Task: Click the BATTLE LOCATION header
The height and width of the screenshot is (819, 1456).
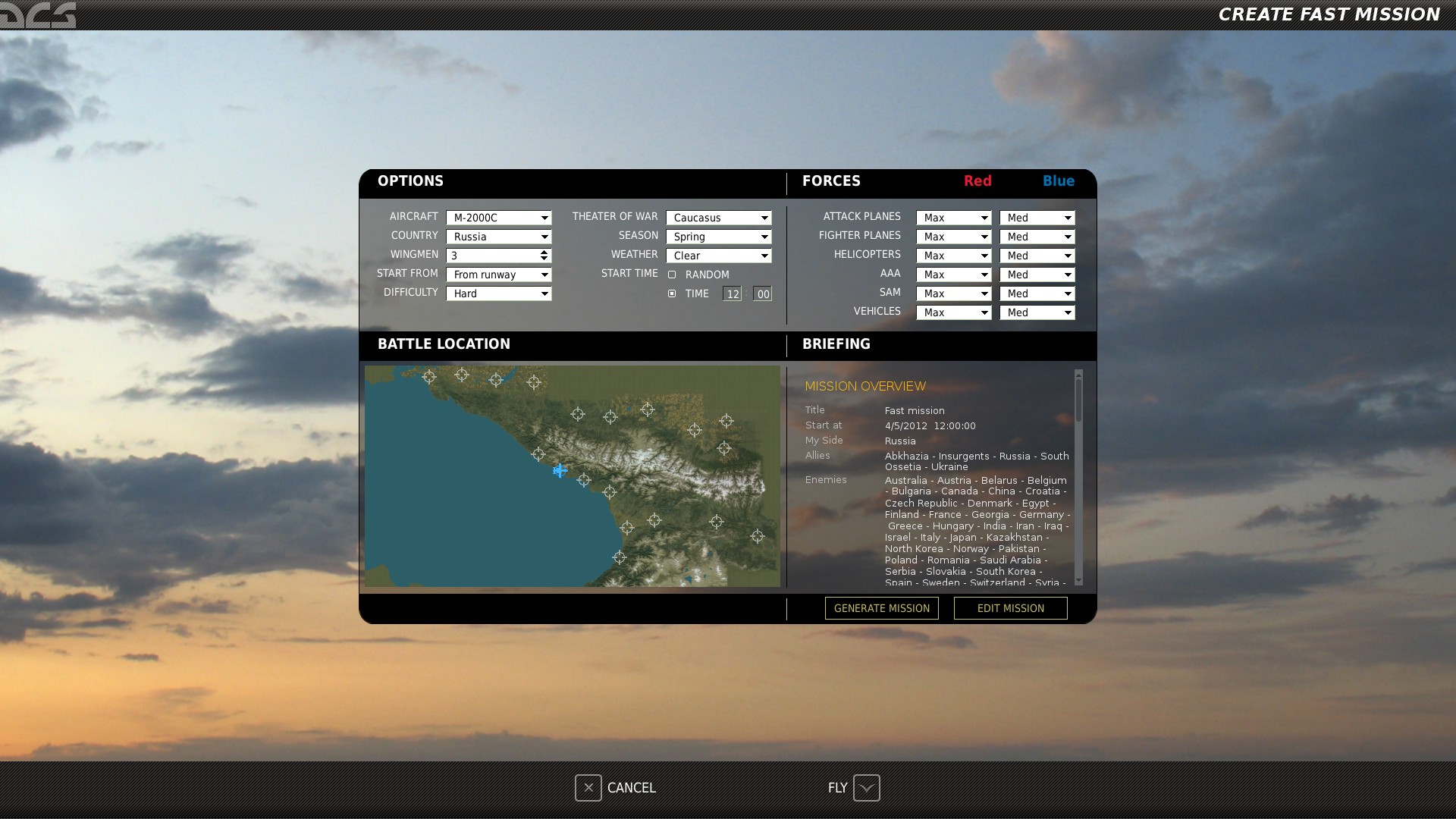Action: [x=444, y=344]
